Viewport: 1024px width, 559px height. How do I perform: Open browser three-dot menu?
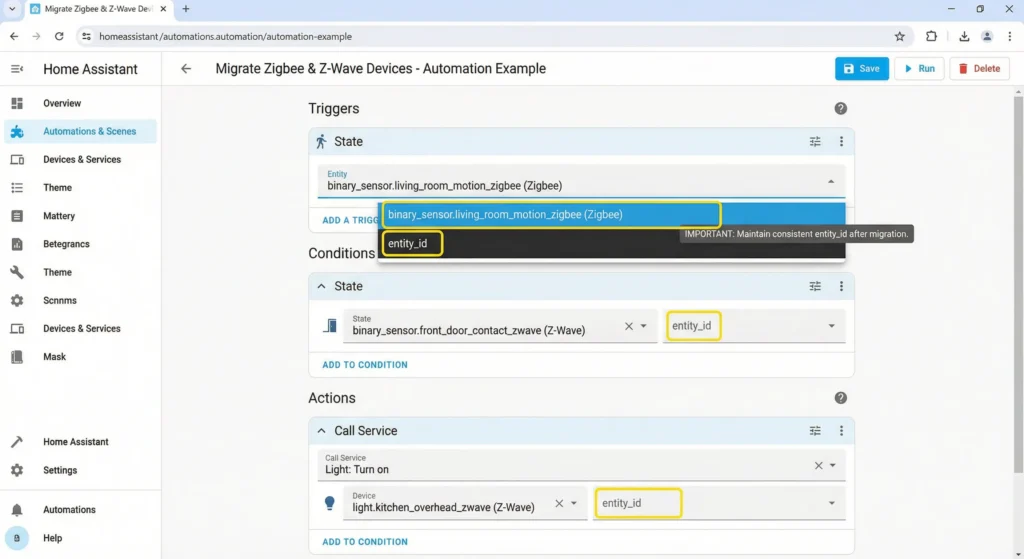[x=1010, y=37]
